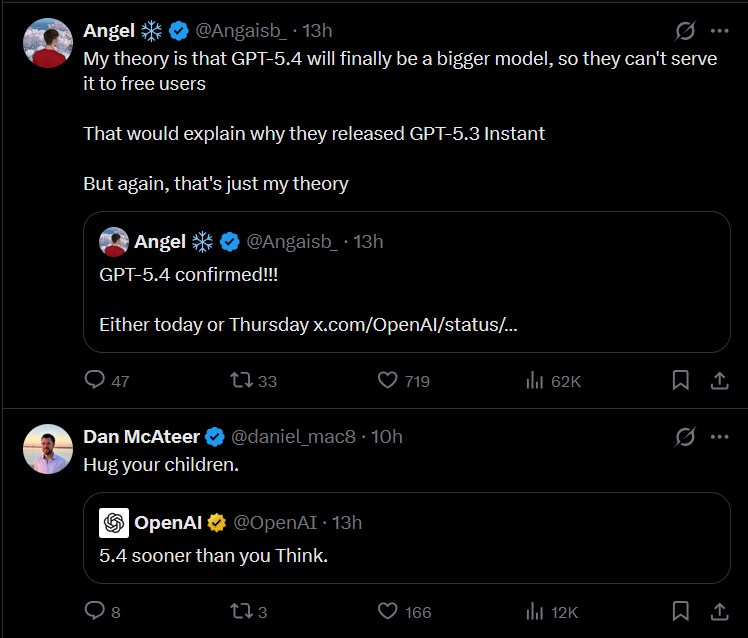
Task: Repost Angel's GPT-5.4 theory post
Action: point(241,380)
